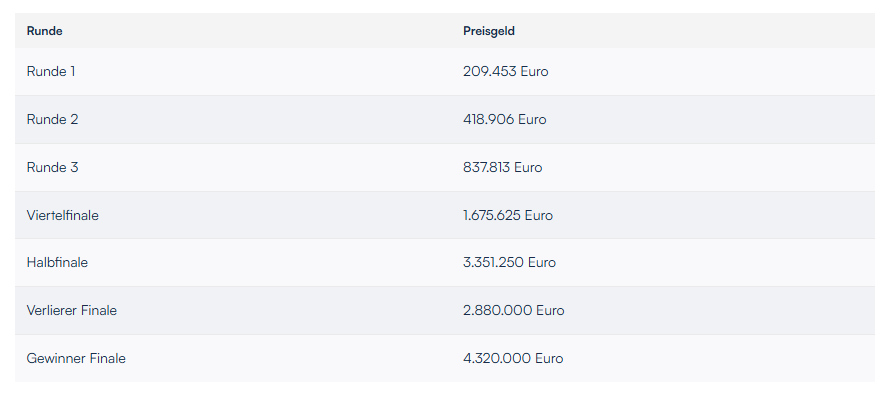883x396 pixels.
Task: Click the 2.880.000 Euro value
Action: (514, 310)
